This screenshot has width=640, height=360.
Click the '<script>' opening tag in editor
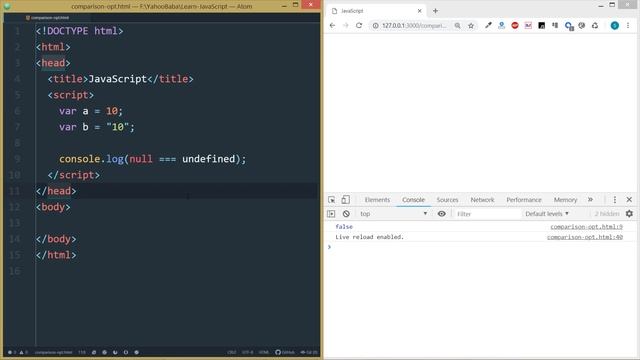tap(71, 95)
